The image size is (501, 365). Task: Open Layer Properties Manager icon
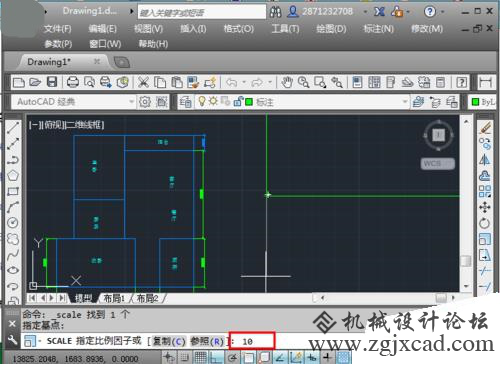(x=185, y=102)
